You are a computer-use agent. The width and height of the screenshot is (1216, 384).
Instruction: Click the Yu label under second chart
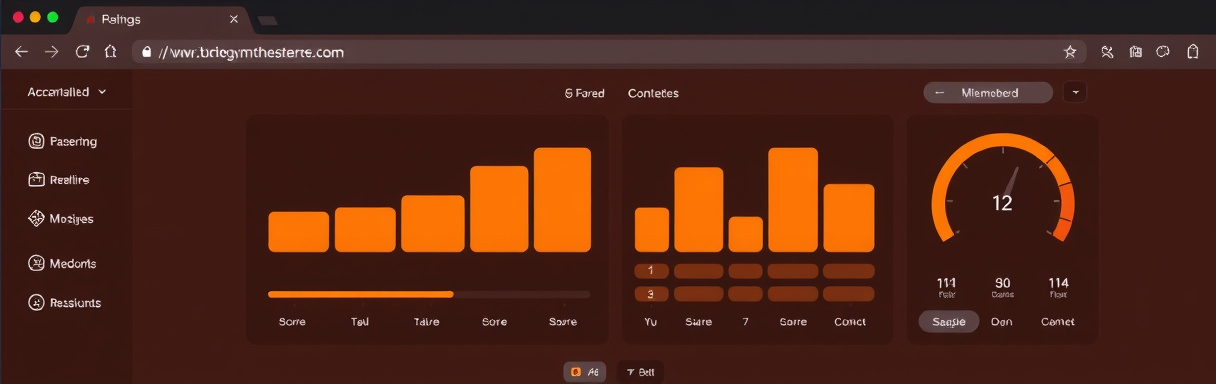tap(651, 322)
